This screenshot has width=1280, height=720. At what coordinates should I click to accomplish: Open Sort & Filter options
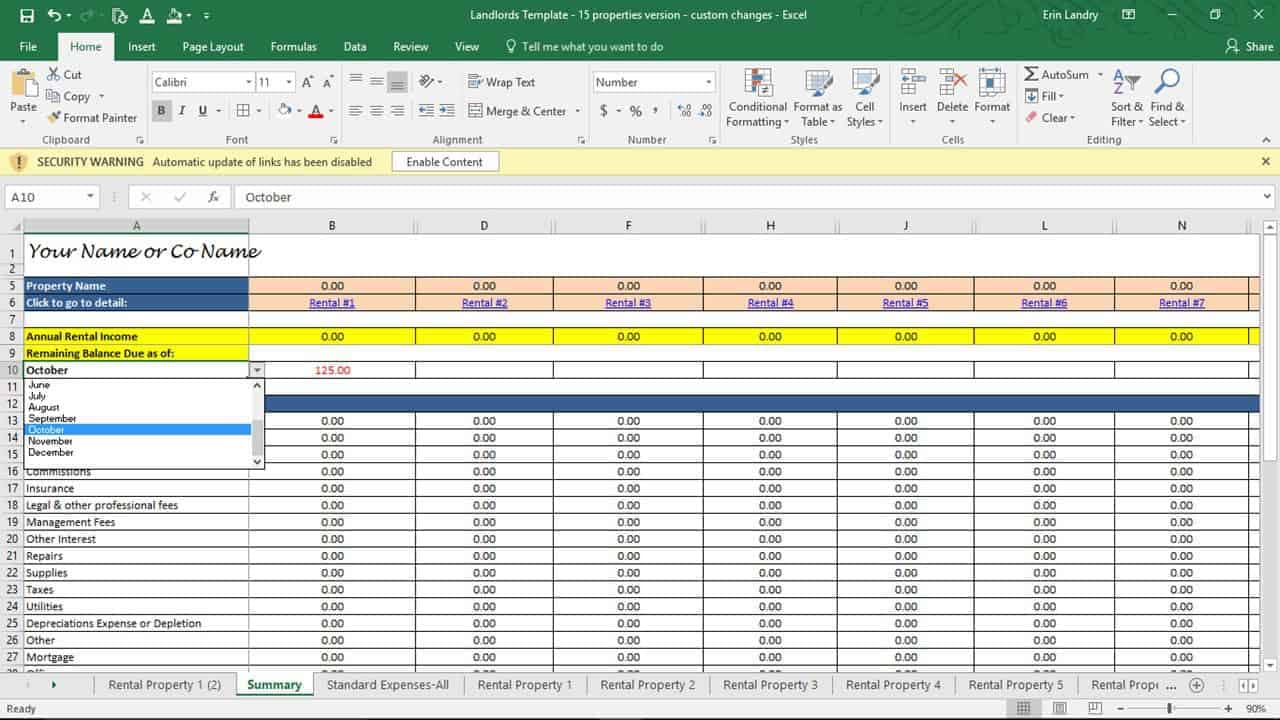pyautogui.click(x=1125, y=97)
